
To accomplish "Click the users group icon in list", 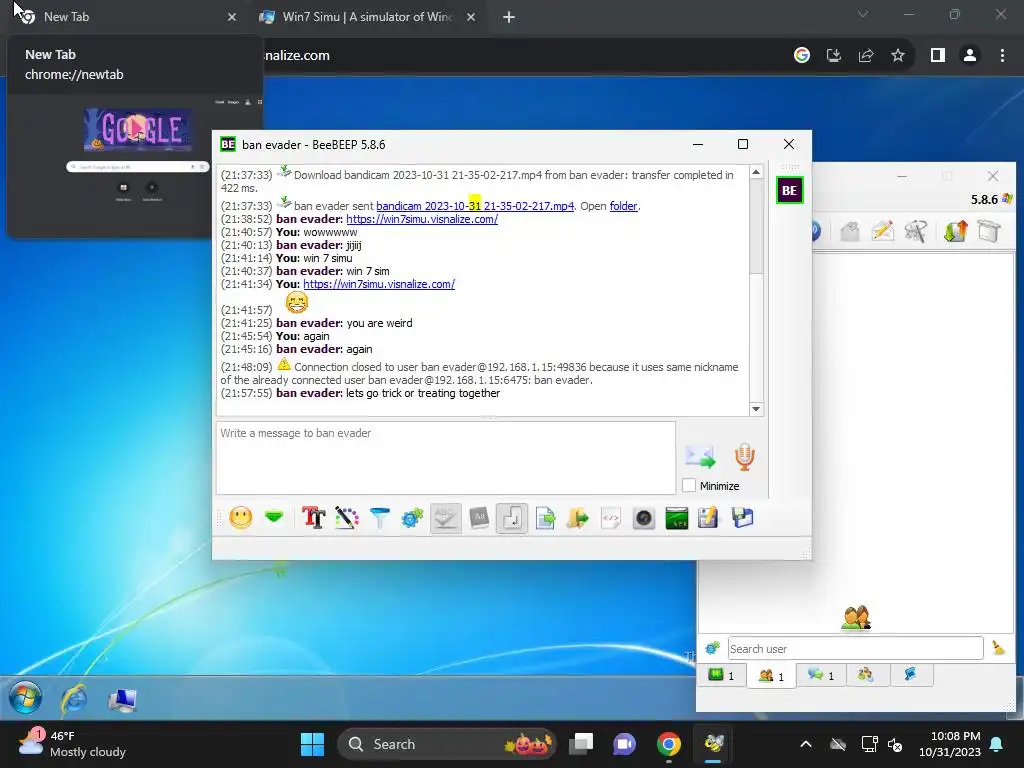I will pyautogui.click(x=856, y=617).
